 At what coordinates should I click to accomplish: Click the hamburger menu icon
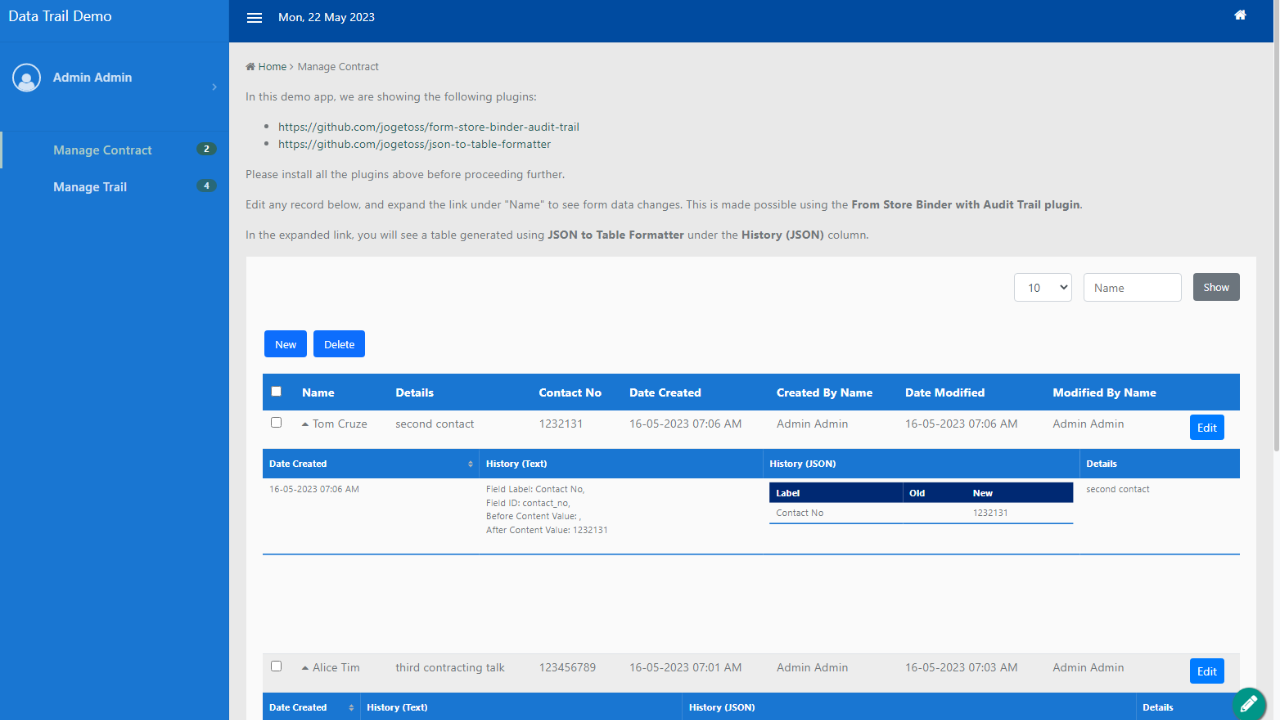tap(254, 18)
